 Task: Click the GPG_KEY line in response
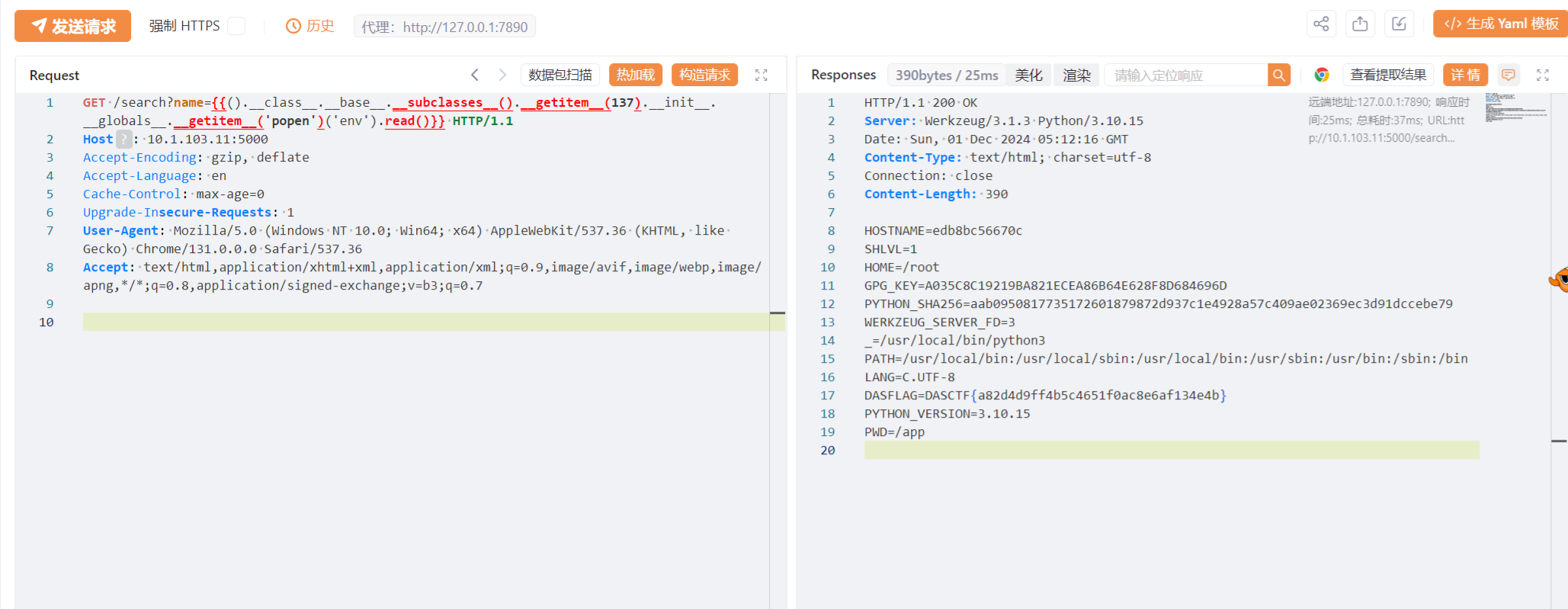tap(1045, 286)
